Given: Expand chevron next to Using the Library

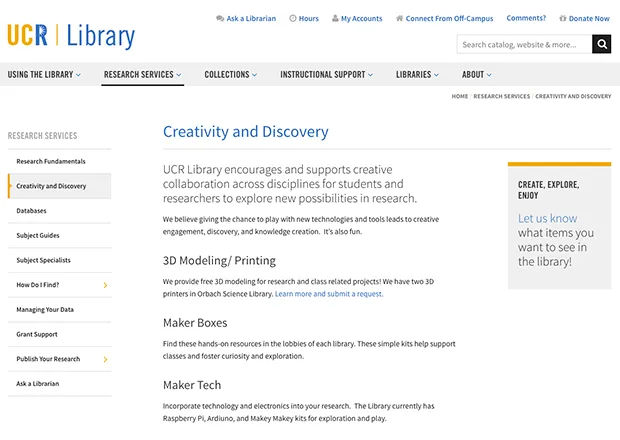Looking at the screenshot, I should [78, 75].
